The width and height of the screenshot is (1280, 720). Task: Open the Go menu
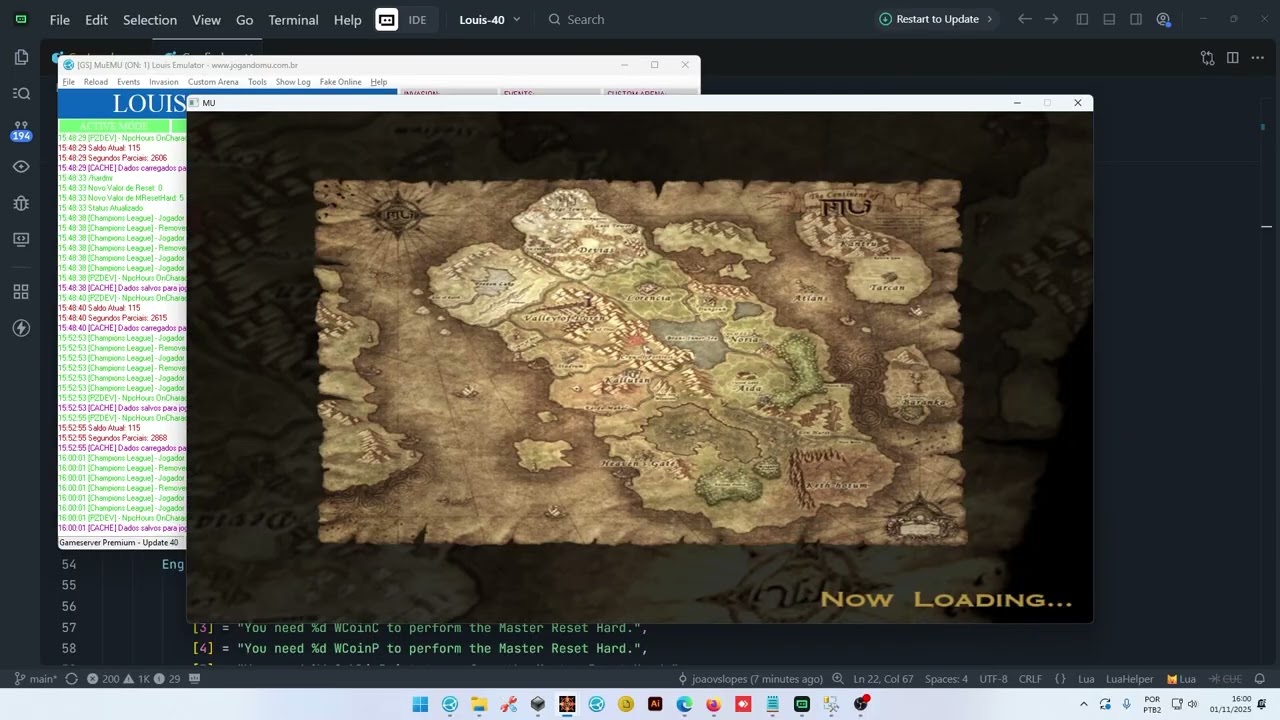tap(245, 19)
